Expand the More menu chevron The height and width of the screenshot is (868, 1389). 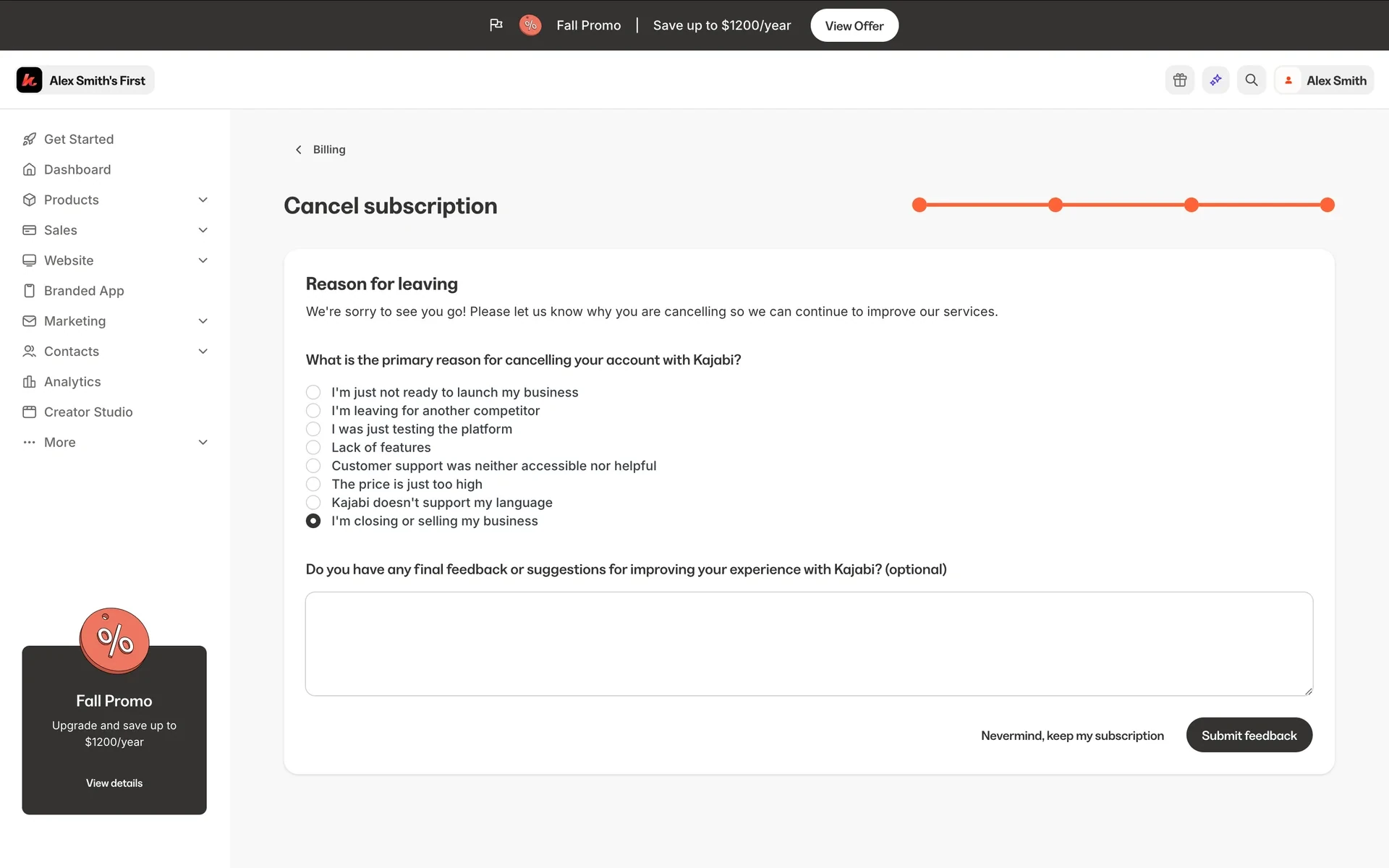tap(203, 443)
